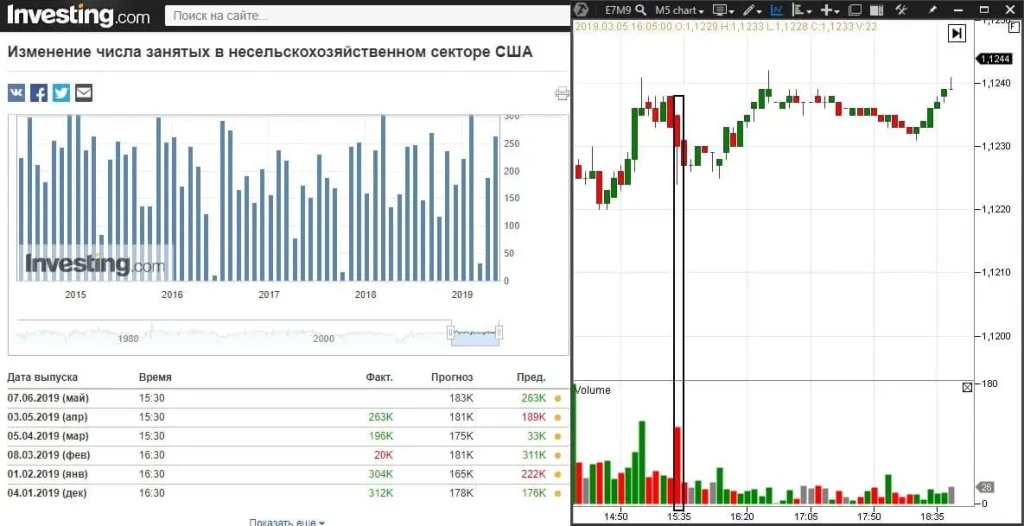Click the yellow dot in 04.01.2019 row
Image resolution: width=1024 pixels, height=526 pixels.
(557, 493)
